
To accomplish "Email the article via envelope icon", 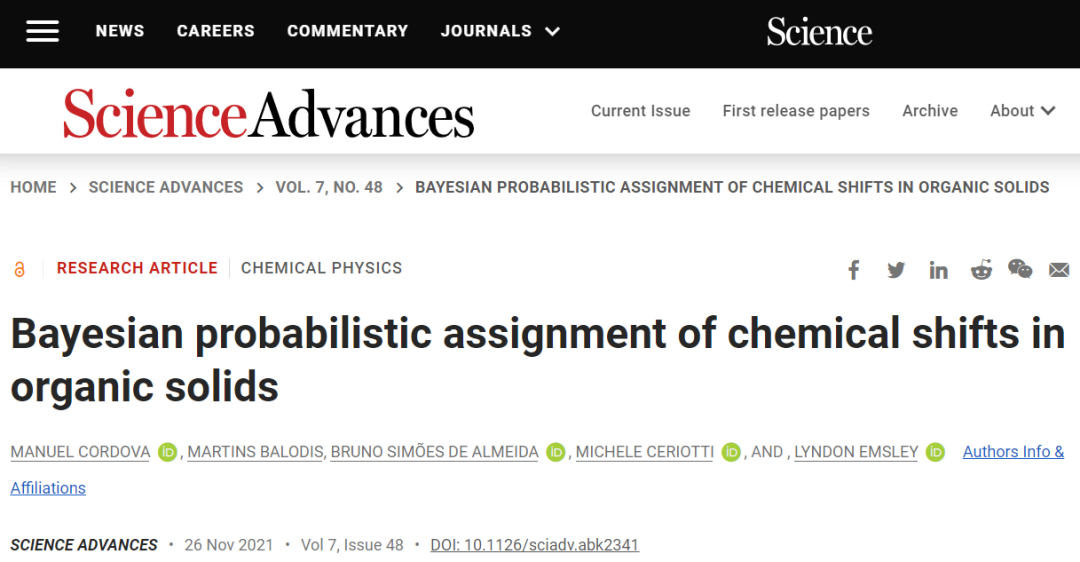I will (x=1059, y=270).
